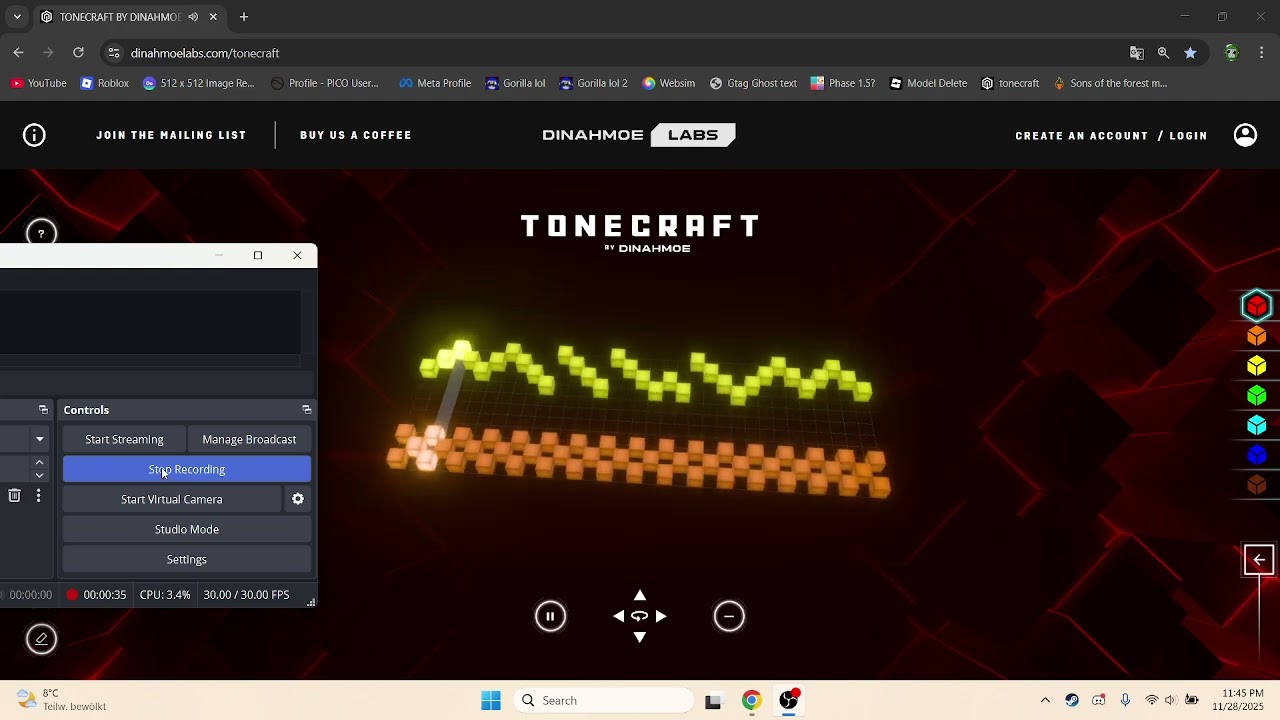Switch to the Tonecraft by Dinahmoe tab
The image size is (1280, 720).
click(128, 17)
